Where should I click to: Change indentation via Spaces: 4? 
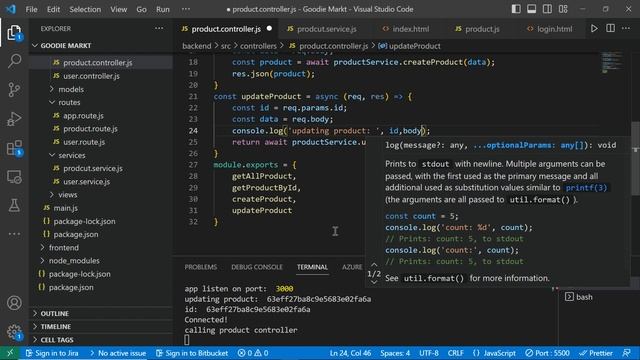(395, 353)
